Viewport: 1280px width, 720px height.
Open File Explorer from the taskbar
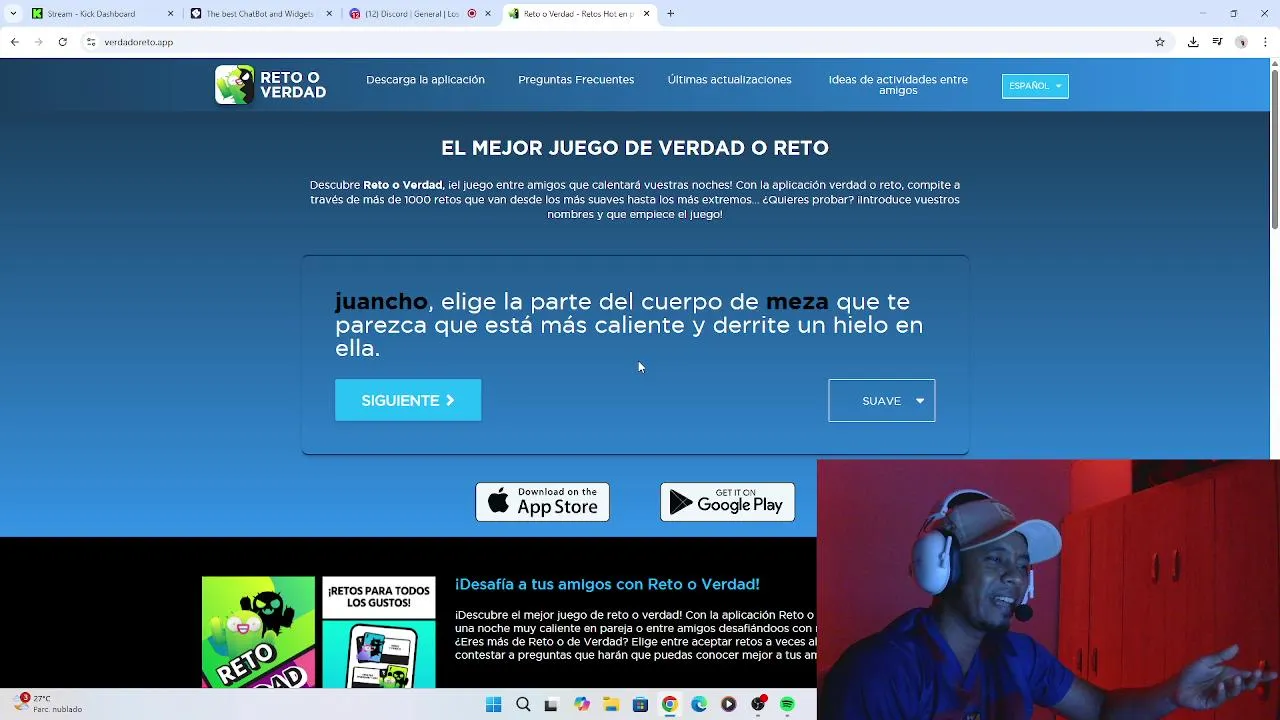[x=611, y=705]
